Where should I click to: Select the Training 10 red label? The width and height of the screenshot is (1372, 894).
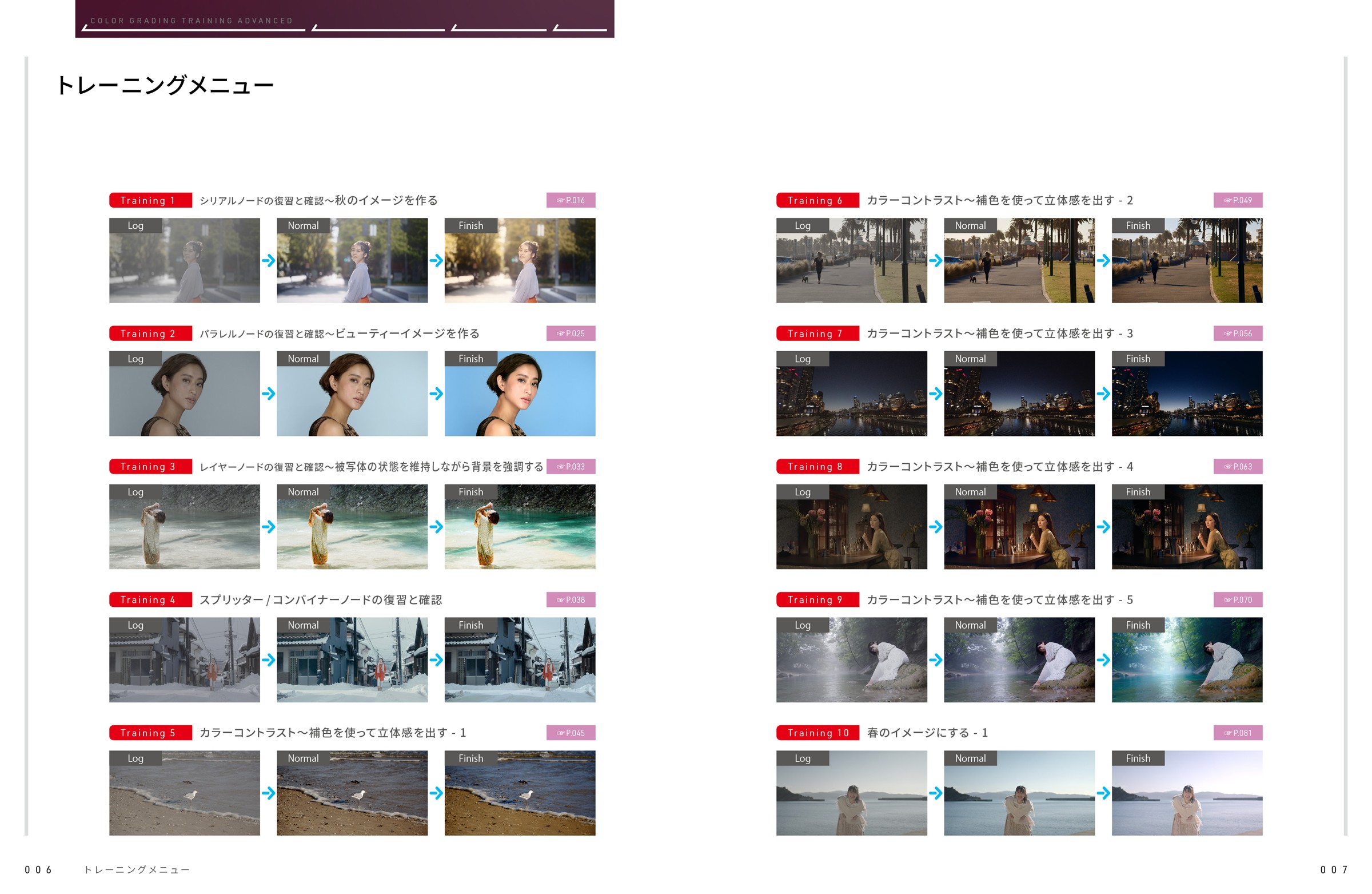coord(817,733)
